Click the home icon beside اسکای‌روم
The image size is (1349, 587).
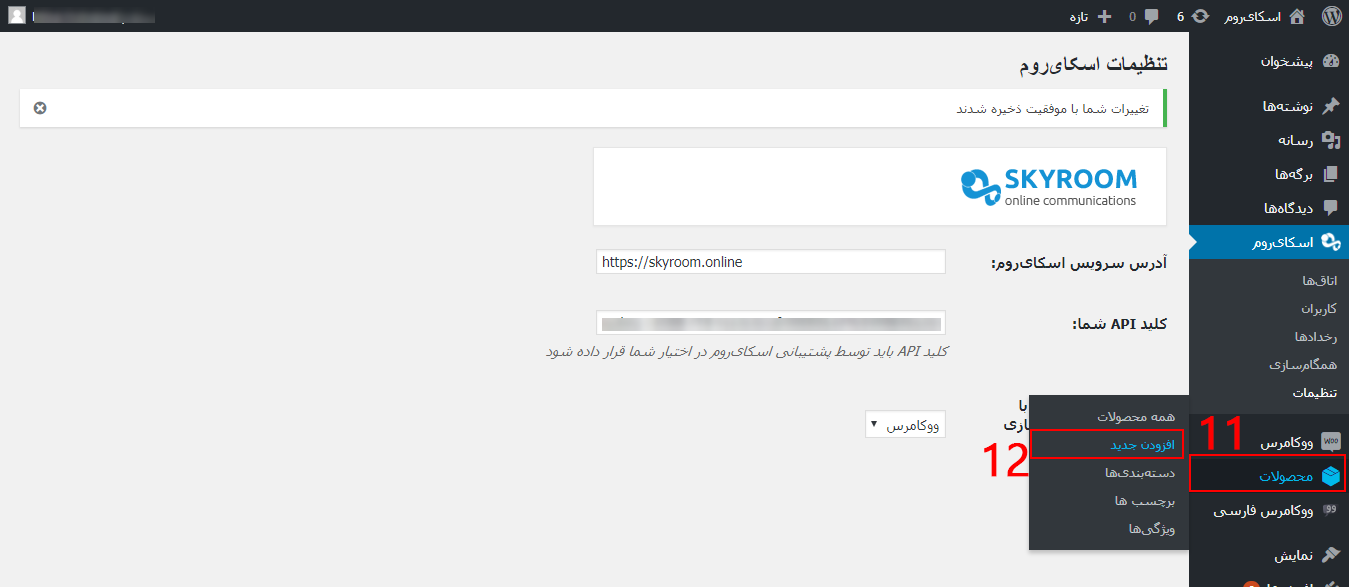tap(1297, 16)
